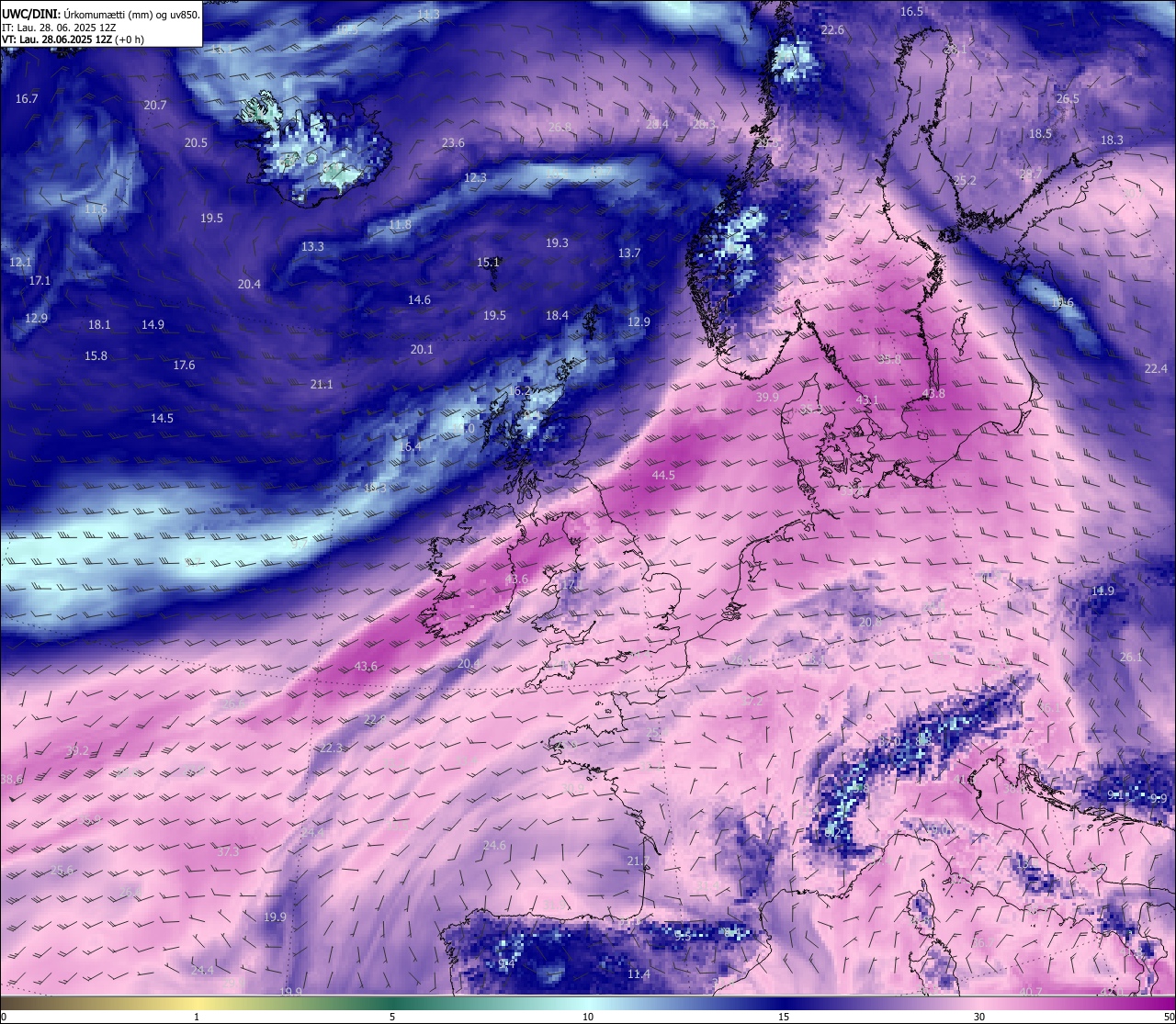Click the 11.4 value over Spain
1176x1024 pixels.
tap(639, 973)
